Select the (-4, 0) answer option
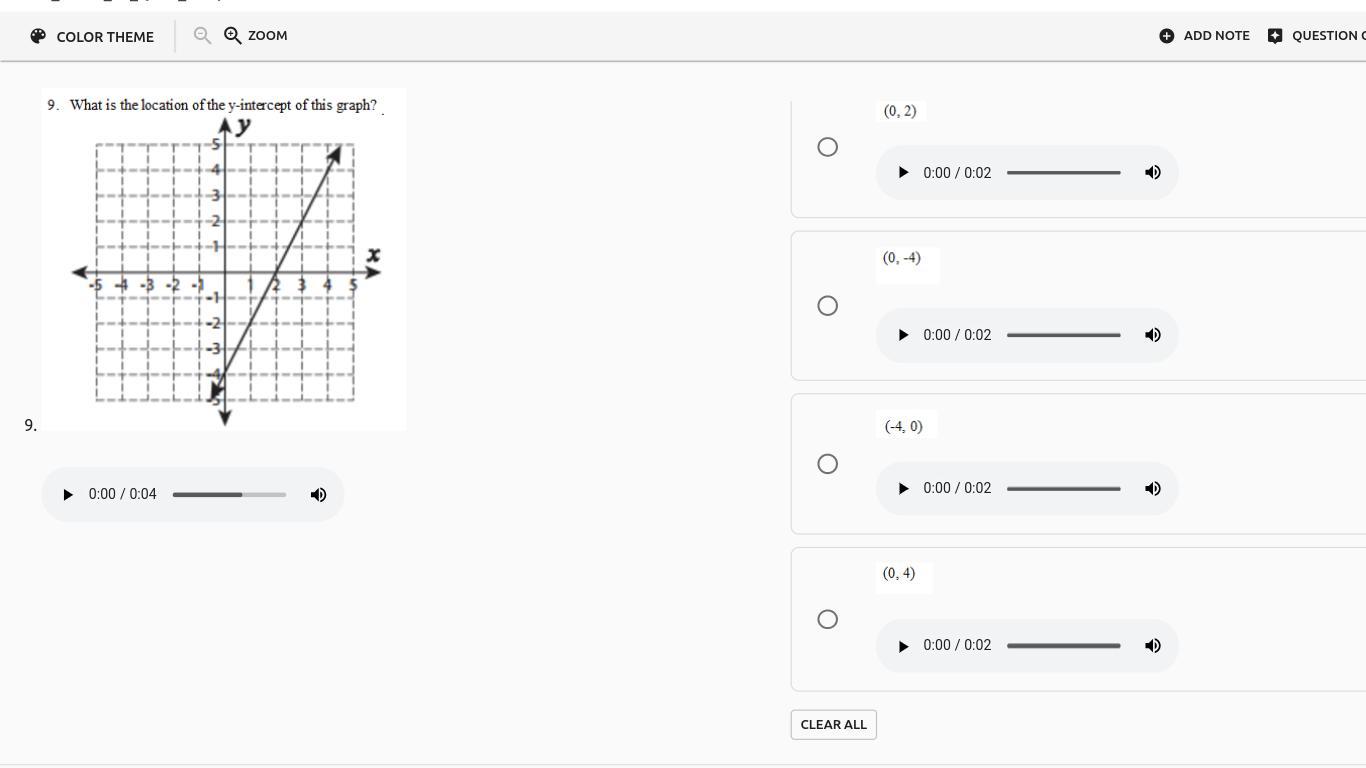 point(827,464)
